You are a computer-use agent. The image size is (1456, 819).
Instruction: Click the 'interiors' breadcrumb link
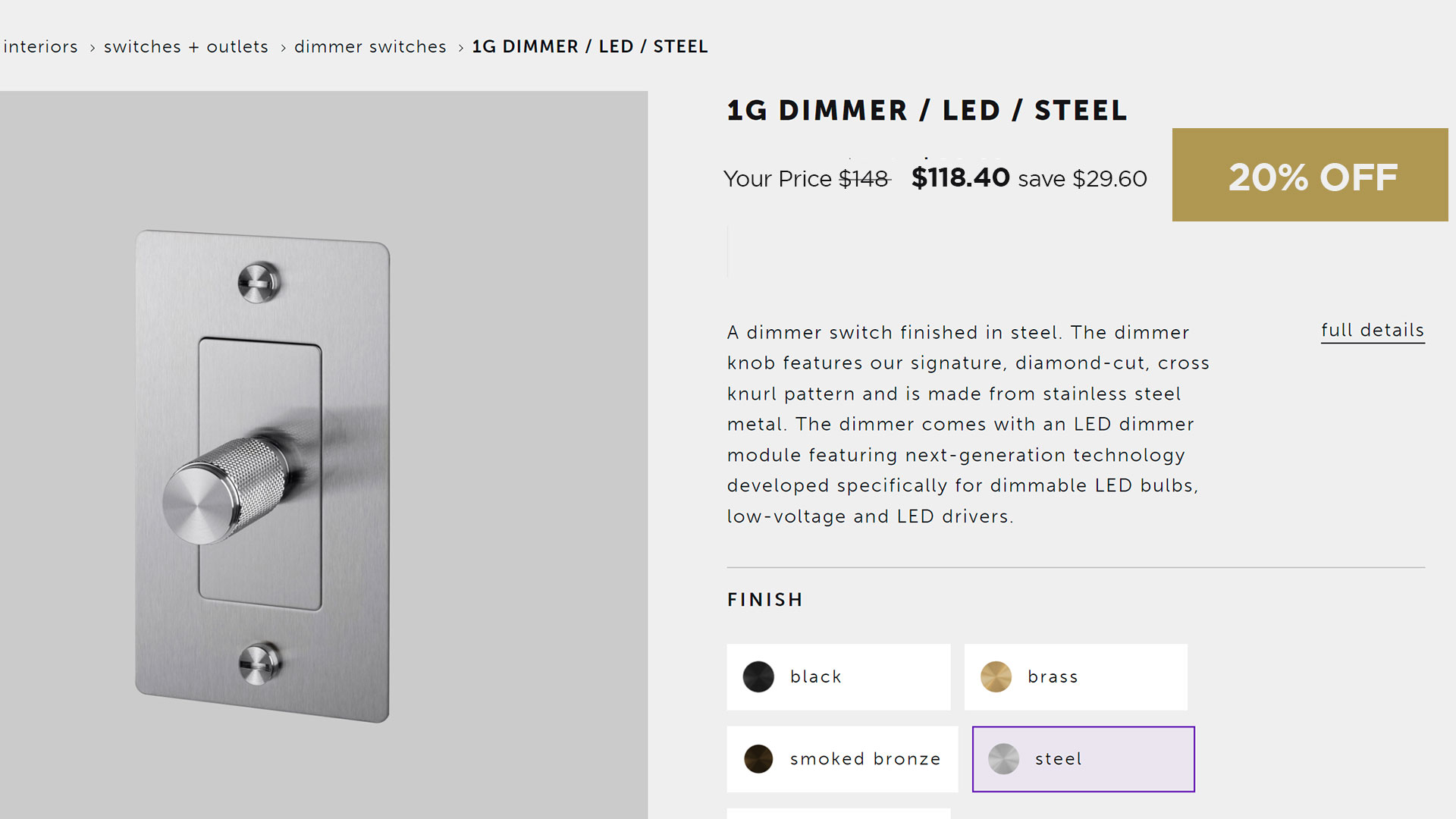point(40,47)
